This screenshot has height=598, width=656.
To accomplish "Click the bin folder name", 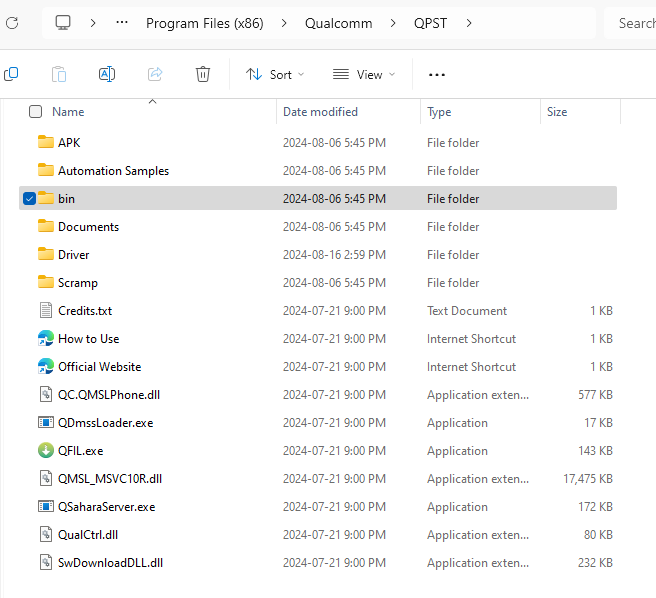I will click(67, 199).
